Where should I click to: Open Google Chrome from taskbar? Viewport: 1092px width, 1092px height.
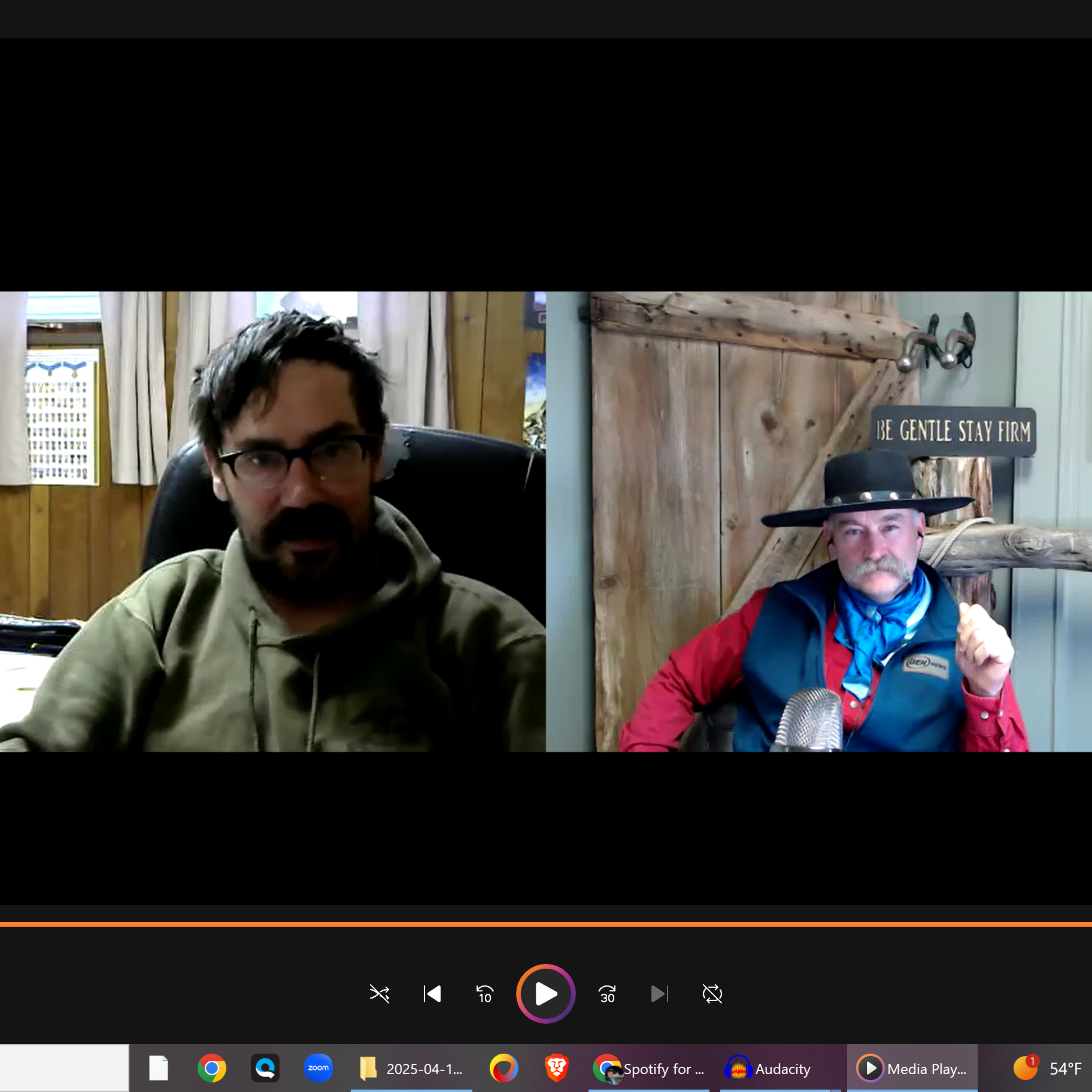pyautogui.click(x=212, y=1068)
